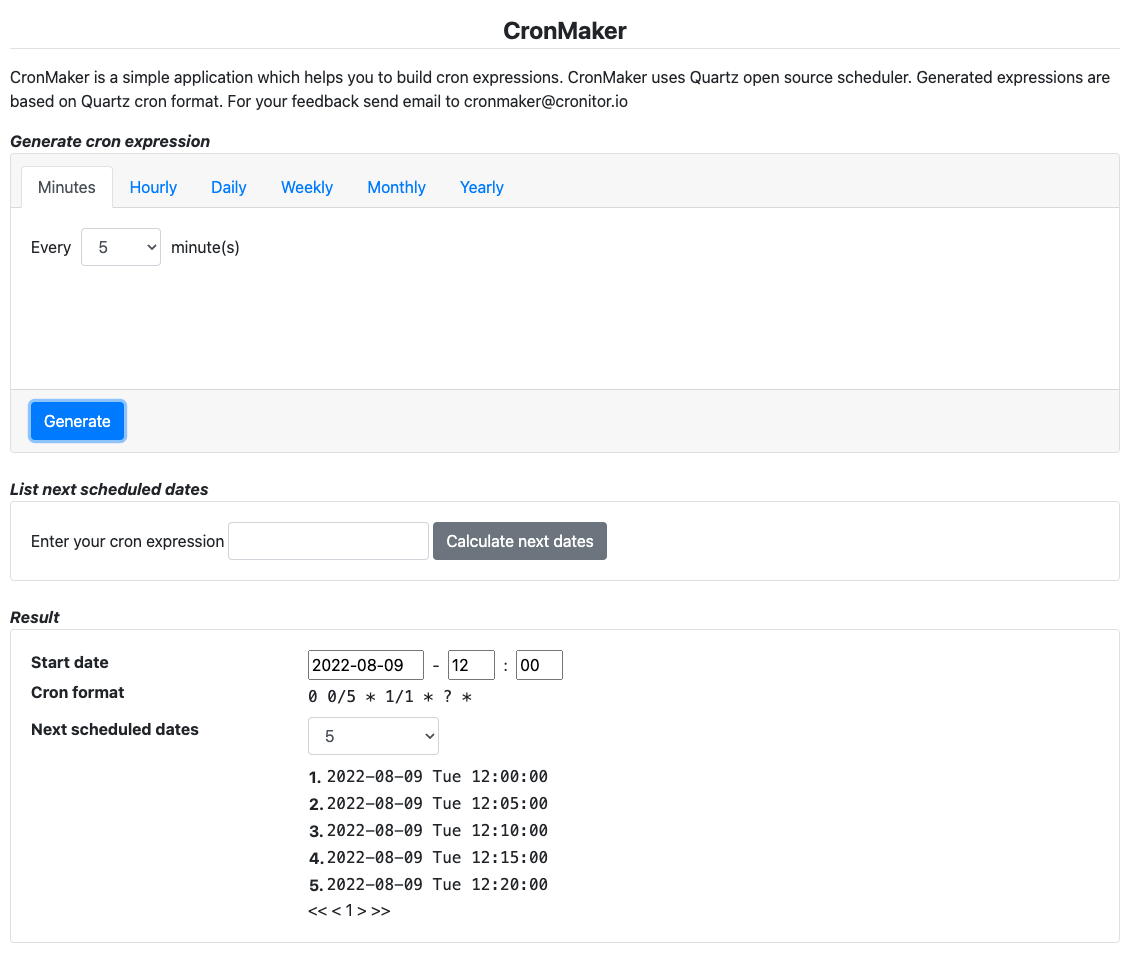Go to the Weekly tab
The image size is (1132, 960).
pos(307,187)
